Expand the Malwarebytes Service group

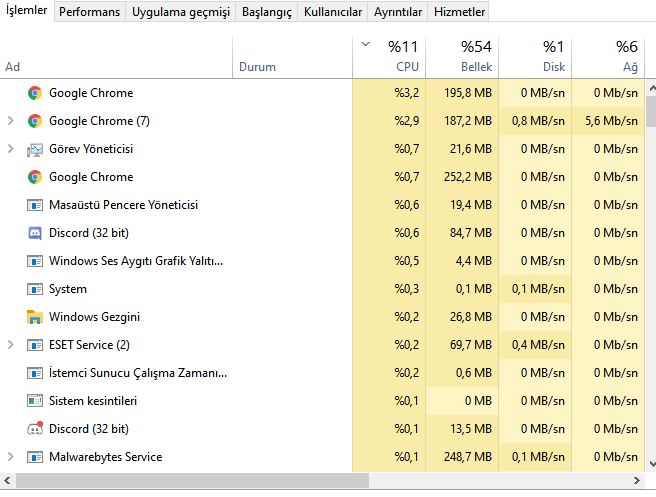point(11,457)
